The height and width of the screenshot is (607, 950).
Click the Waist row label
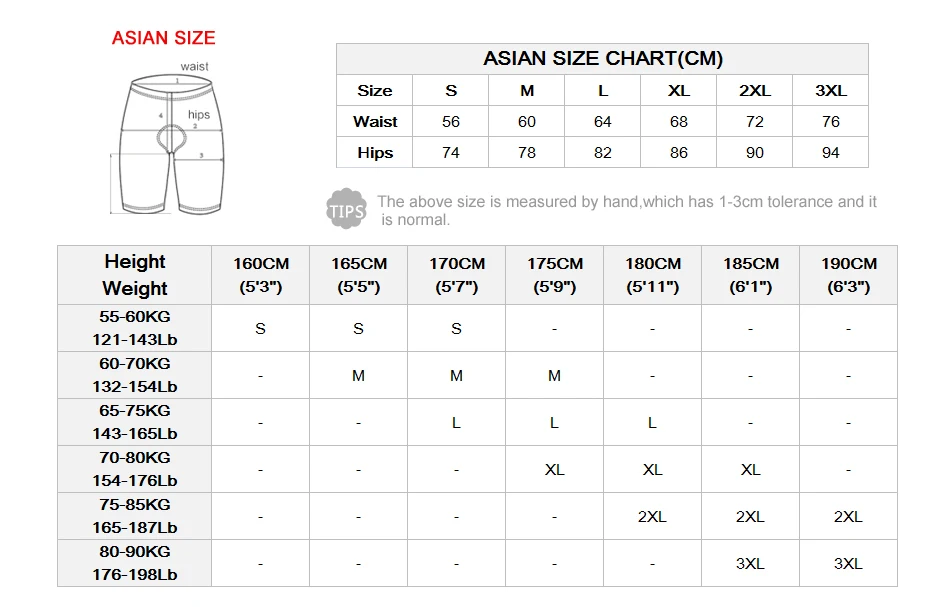click(x=374, y=122)
